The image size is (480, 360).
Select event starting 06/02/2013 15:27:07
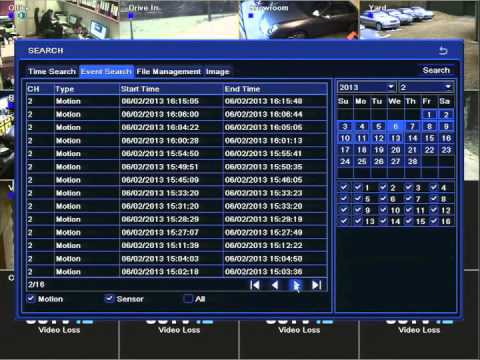177,232
